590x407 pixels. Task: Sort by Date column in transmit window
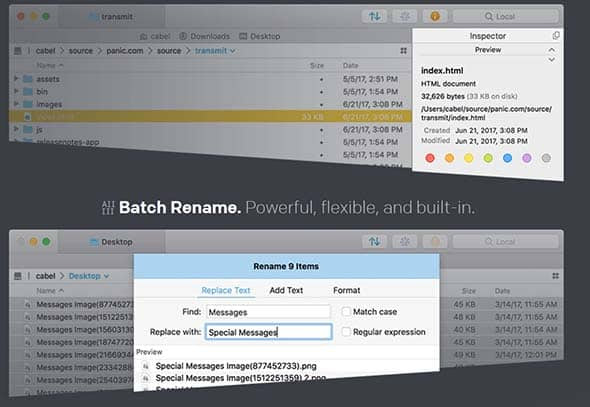(350, 65)
